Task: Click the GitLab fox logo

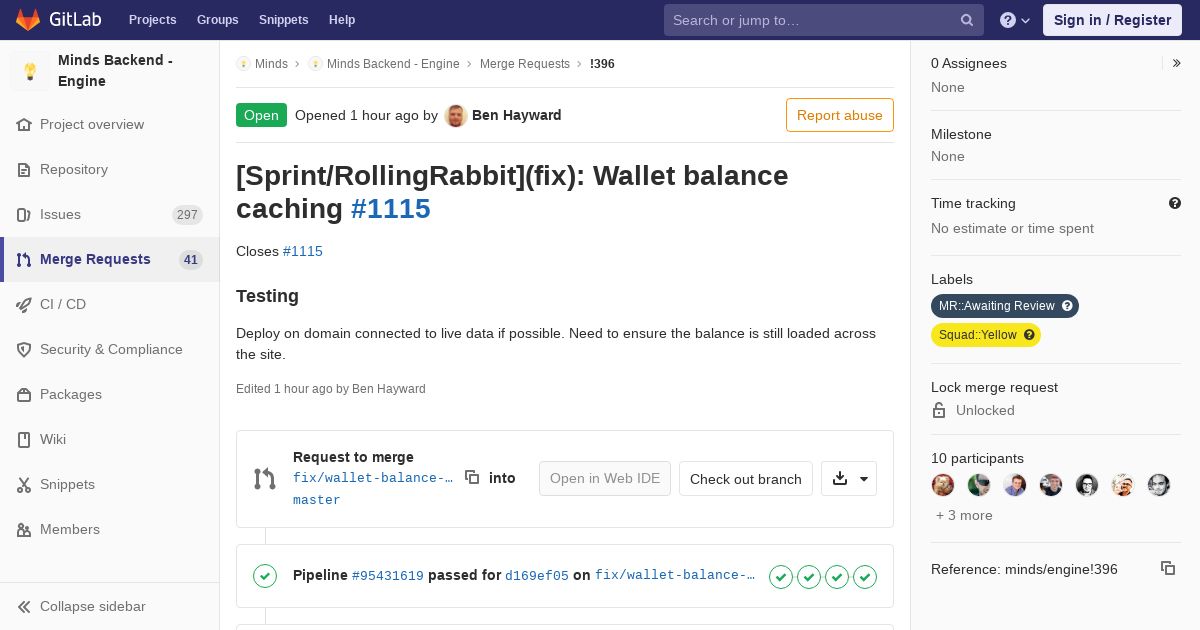Action: click(x=28, y=19)
